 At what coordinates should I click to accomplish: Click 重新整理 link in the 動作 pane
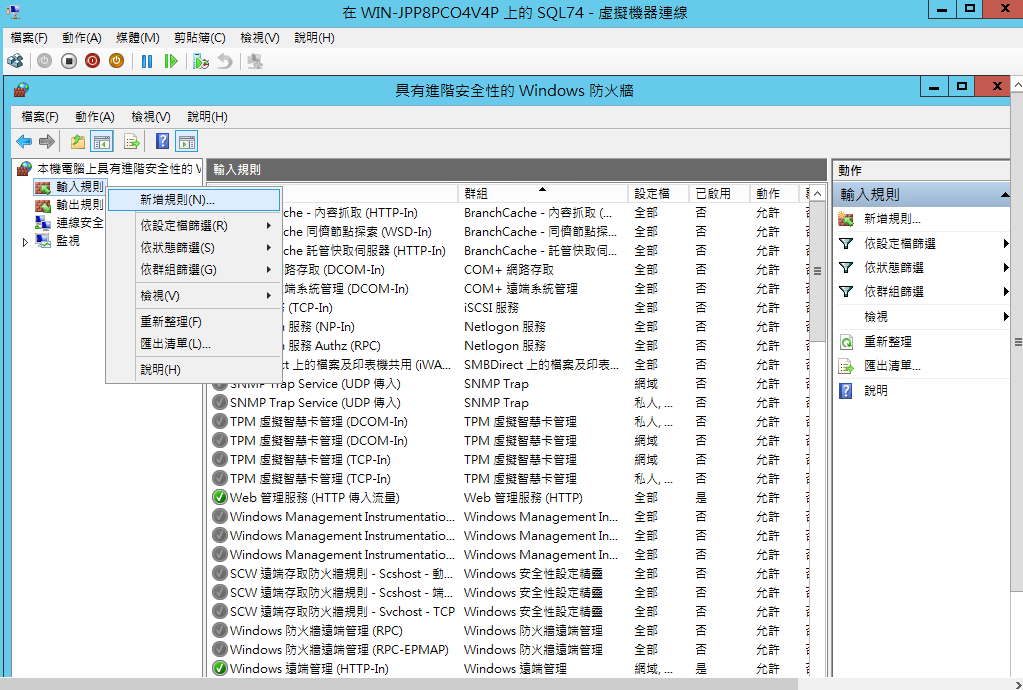(888, 342)
